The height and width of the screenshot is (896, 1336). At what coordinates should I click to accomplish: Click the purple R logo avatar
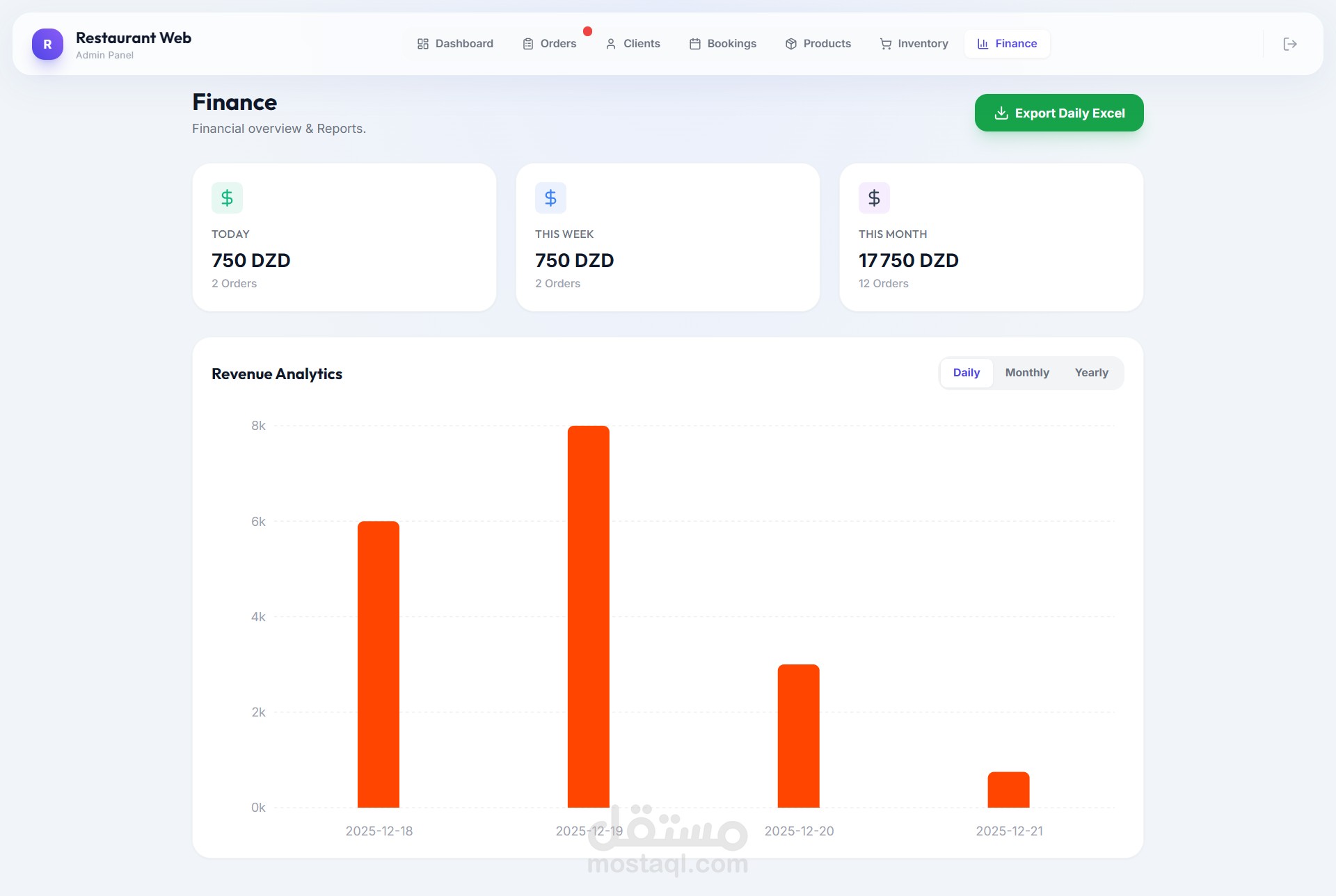(47, 44)
